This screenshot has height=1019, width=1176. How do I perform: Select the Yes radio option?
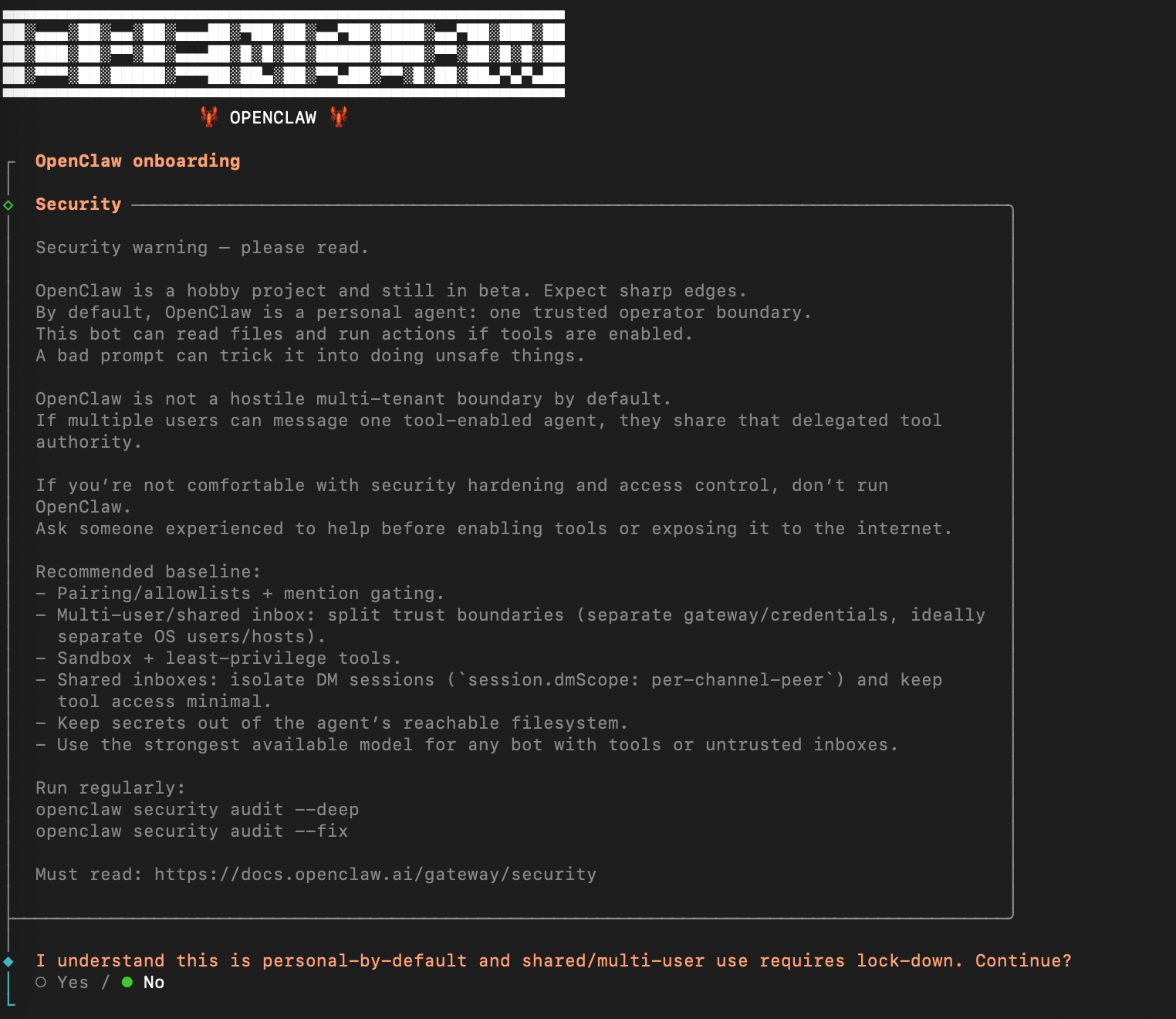point(62,982)
